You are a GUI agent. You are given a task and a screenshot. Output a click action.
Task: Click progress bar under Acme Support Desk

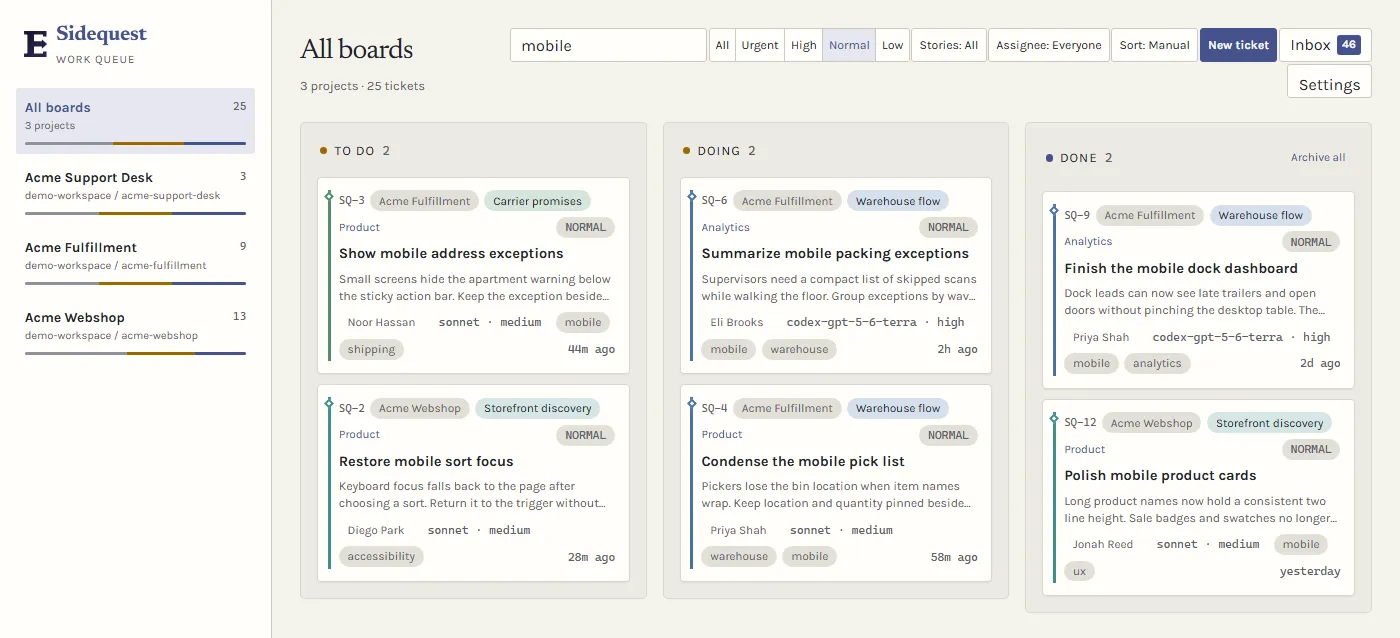135,213
